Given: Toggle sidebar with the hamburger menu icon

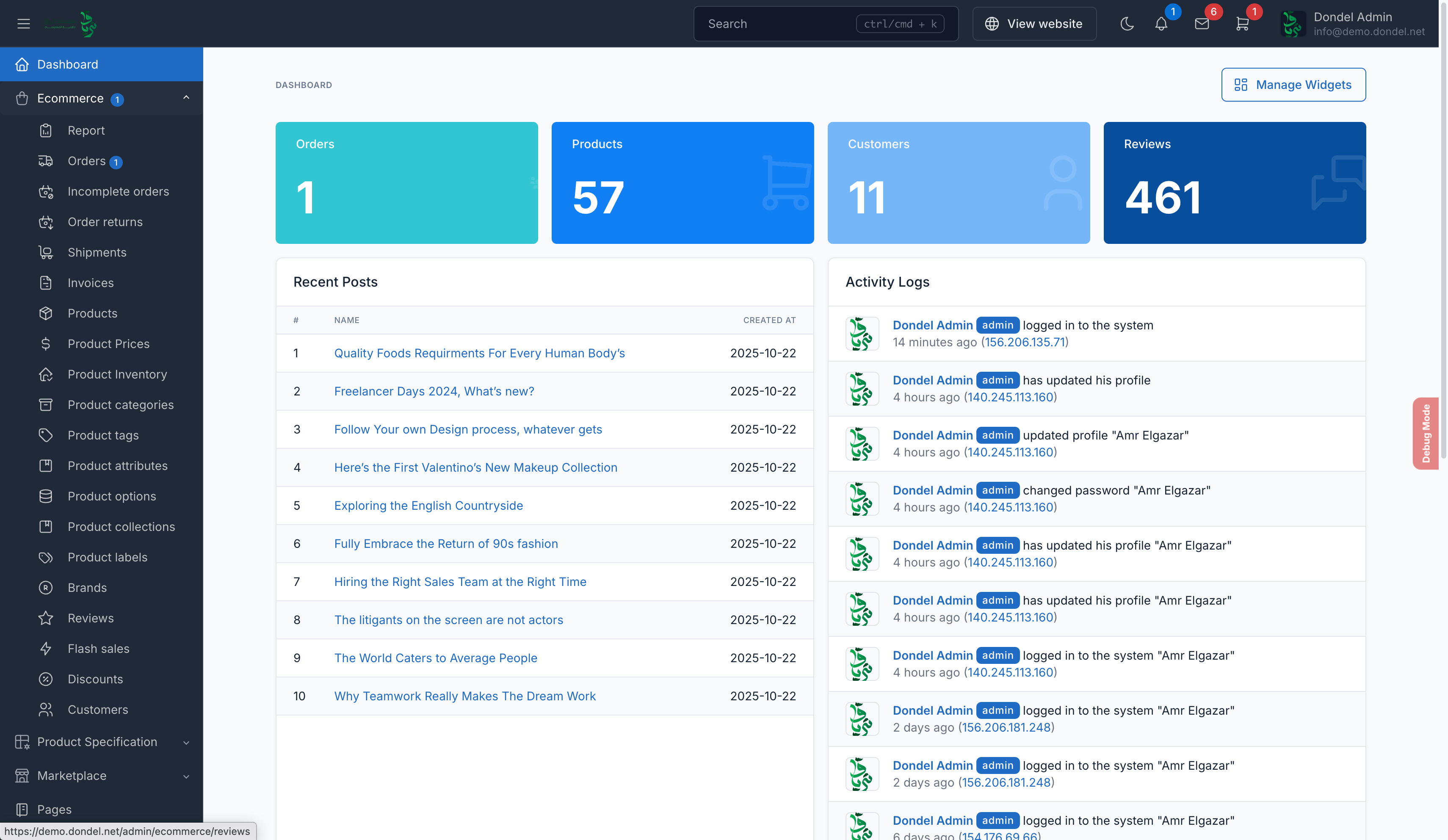Looking at the screenshot, I should click(x=24, y=24).
